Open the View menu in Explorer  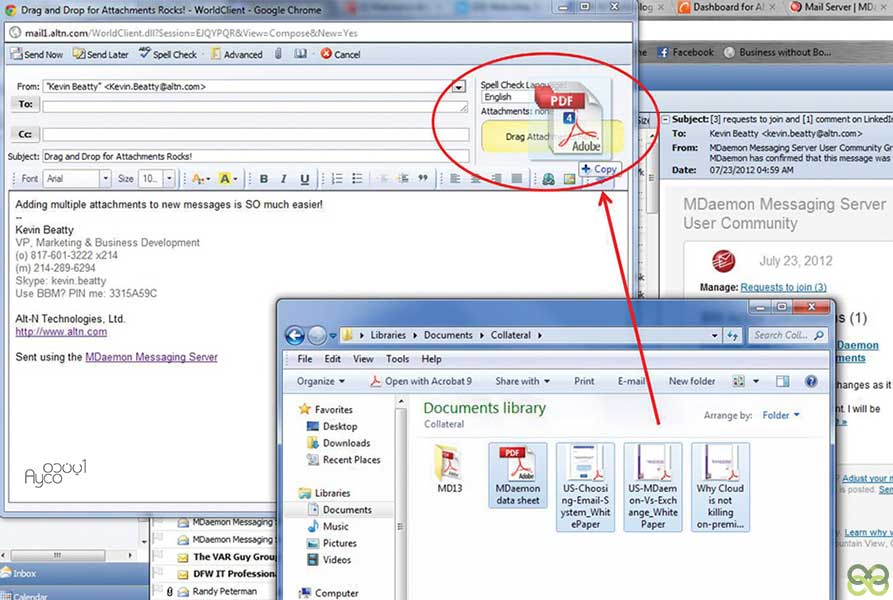click(x=363, y=359)
